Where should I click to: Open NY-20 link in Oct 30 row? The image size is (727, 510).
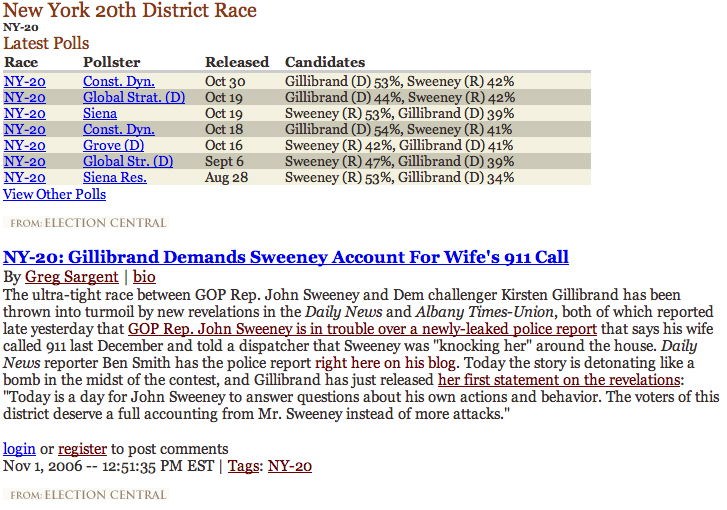[25, 82]
